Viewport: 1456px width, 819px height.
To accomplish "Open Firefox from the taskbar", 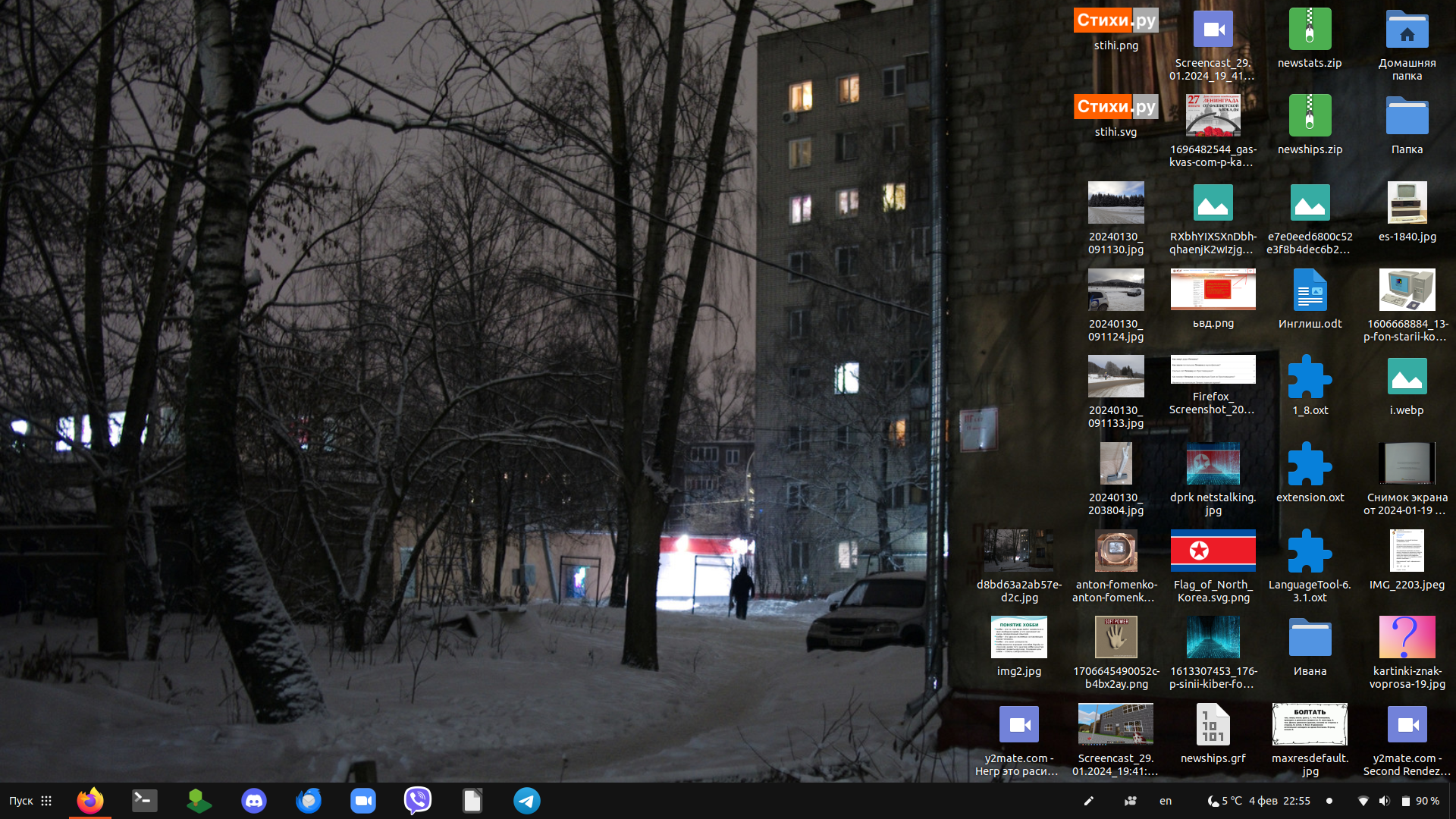I will click(90, 801).
